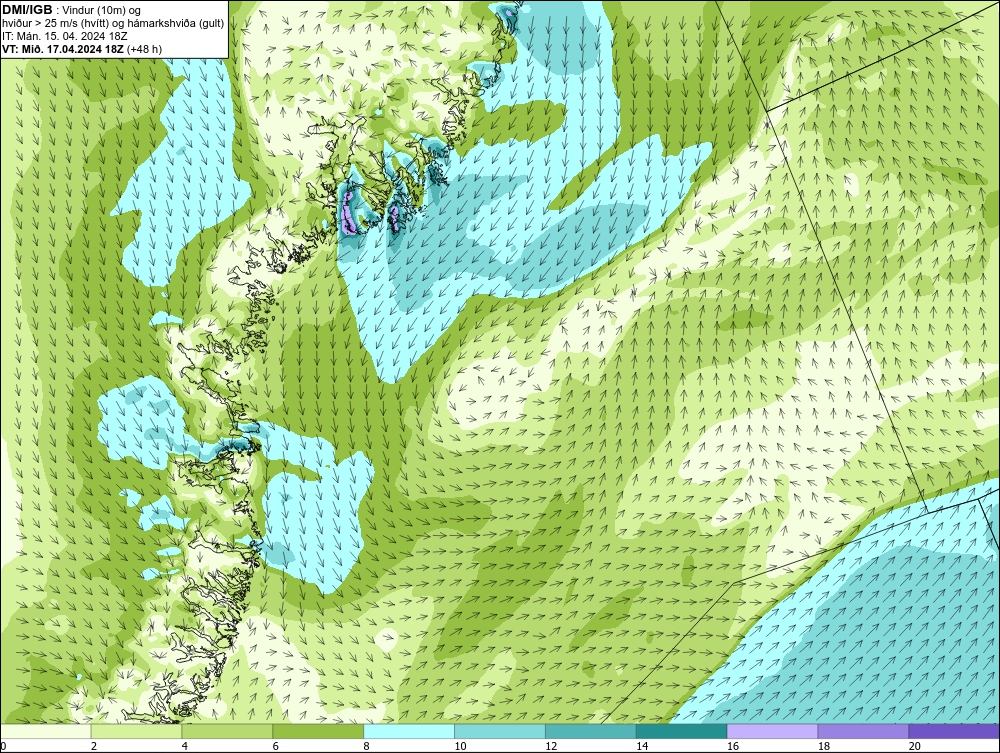Click the legend value label 4
This screenshot has height=753, width=1000.
pos(184,746)
